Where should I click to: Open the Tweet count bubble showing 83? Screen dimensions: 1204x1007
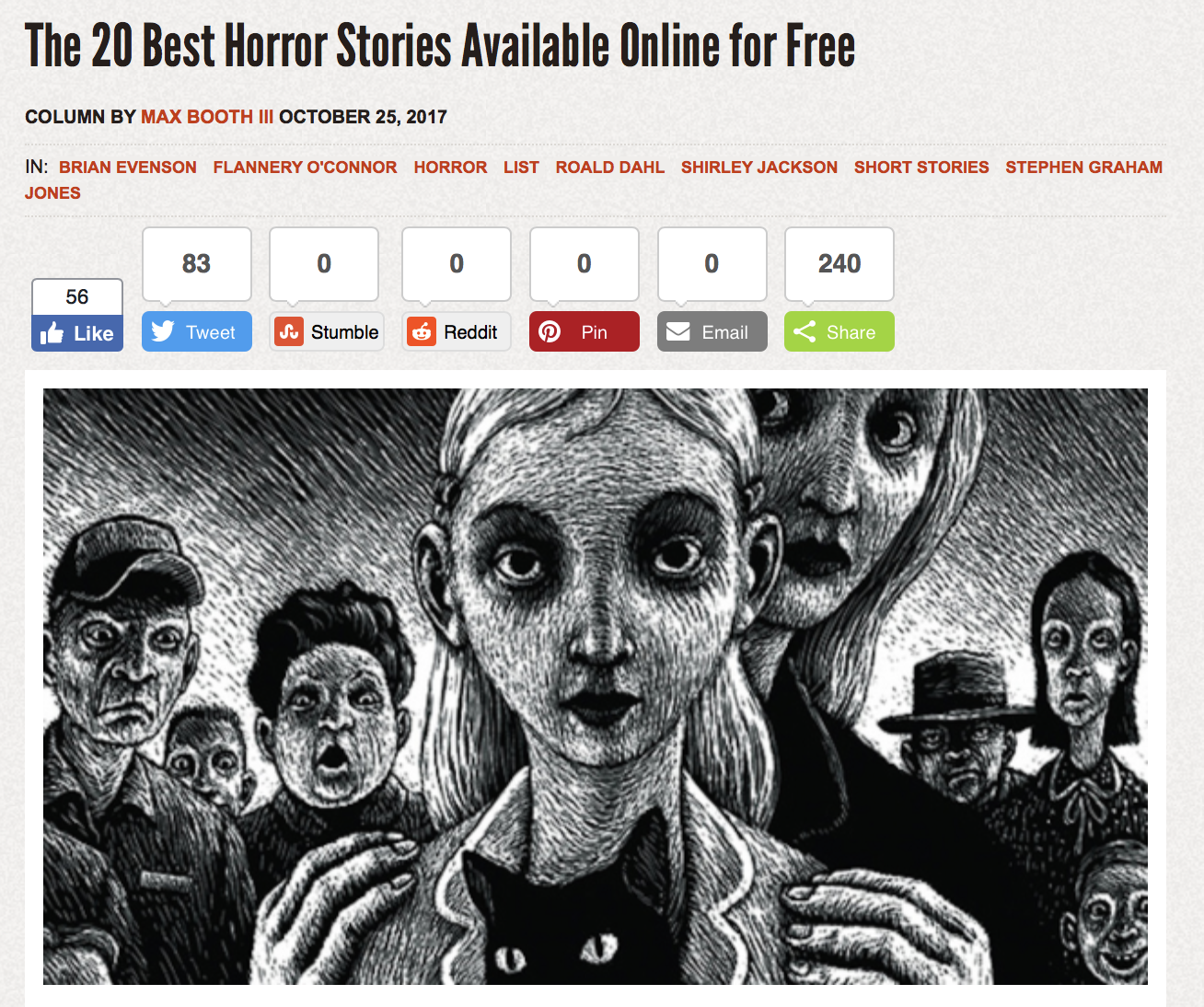(x=196, y=264)
